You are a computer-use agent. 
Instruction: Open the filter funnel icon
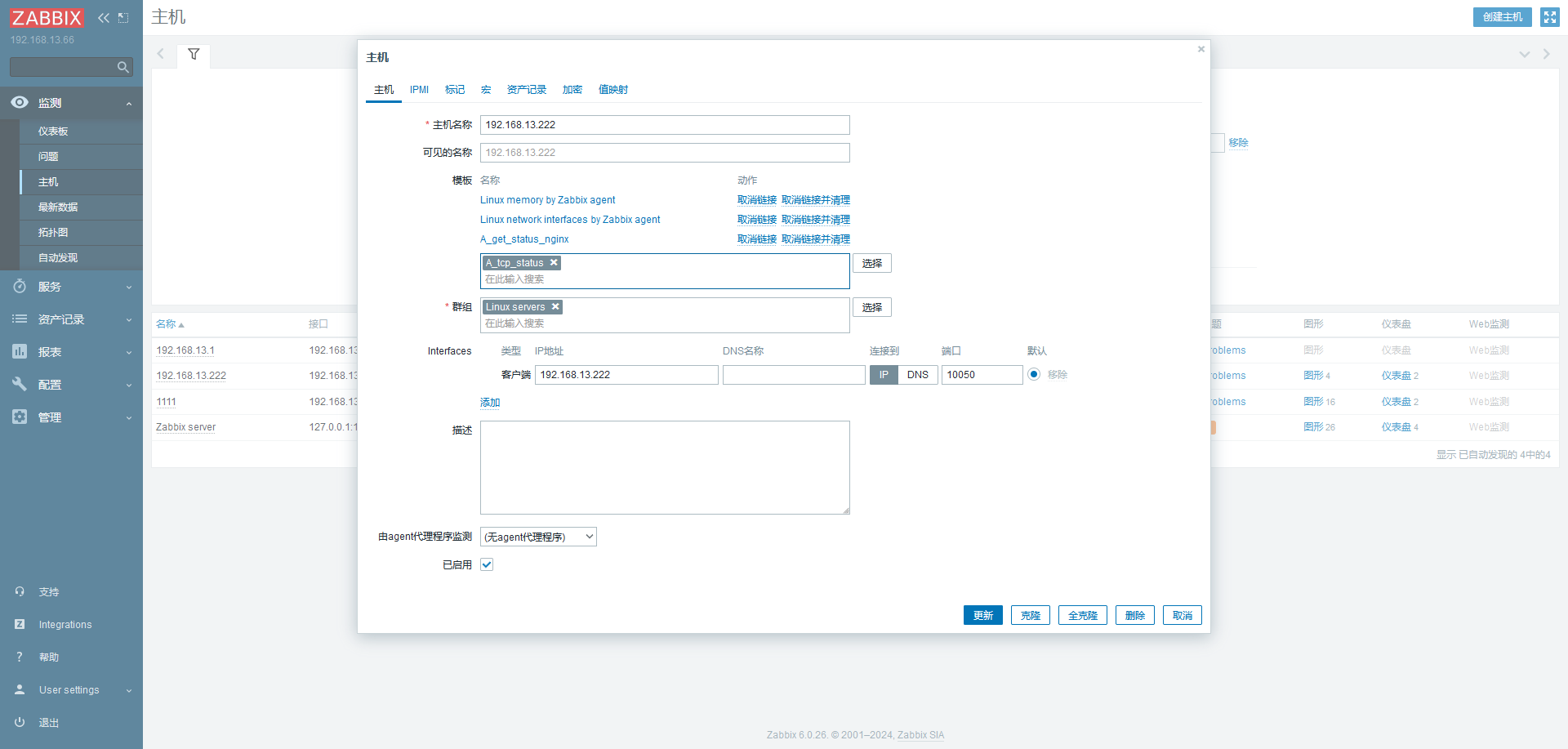(194, 55)
